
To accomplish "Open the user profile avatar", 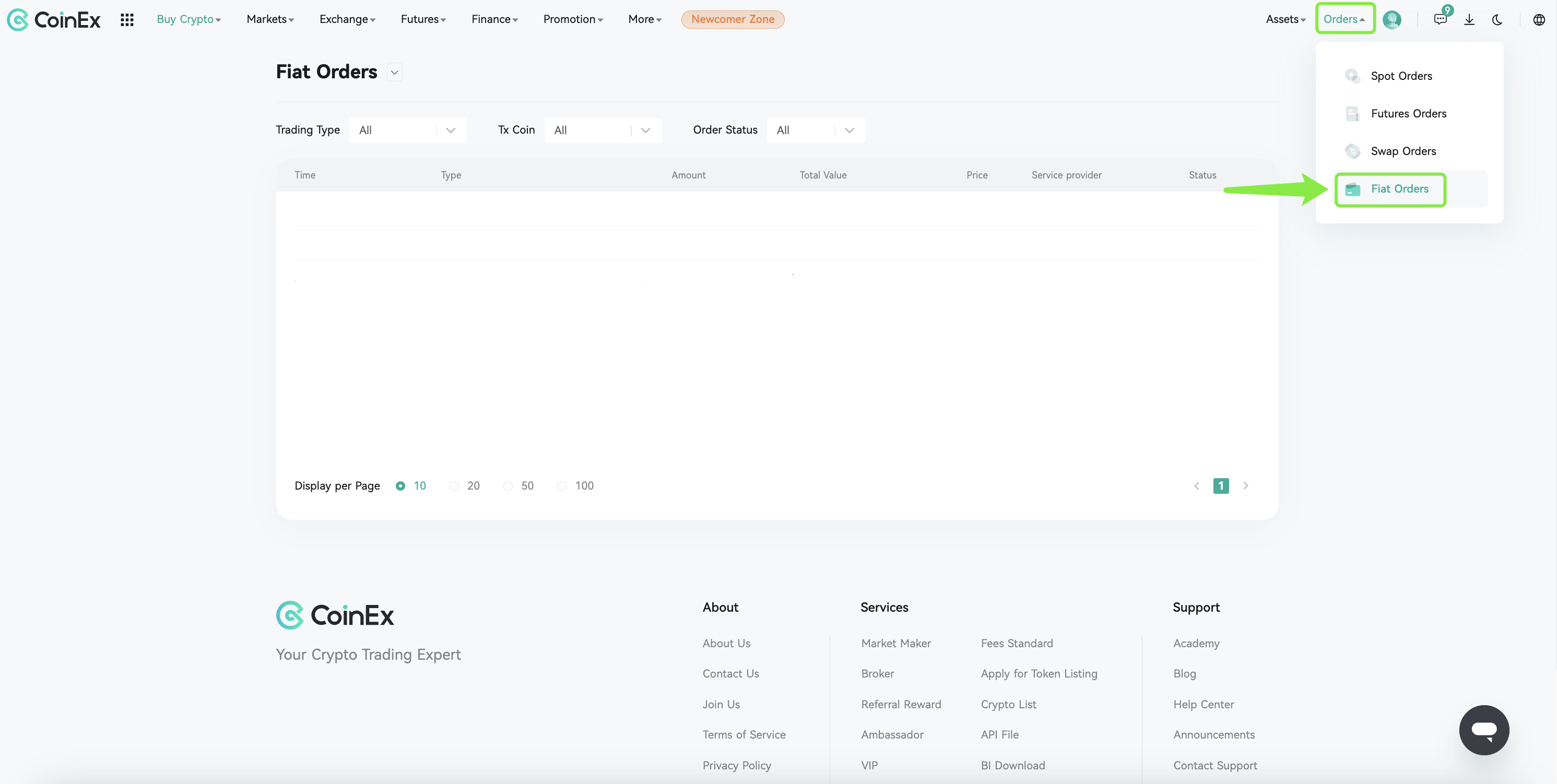I will pos(1391,19).
